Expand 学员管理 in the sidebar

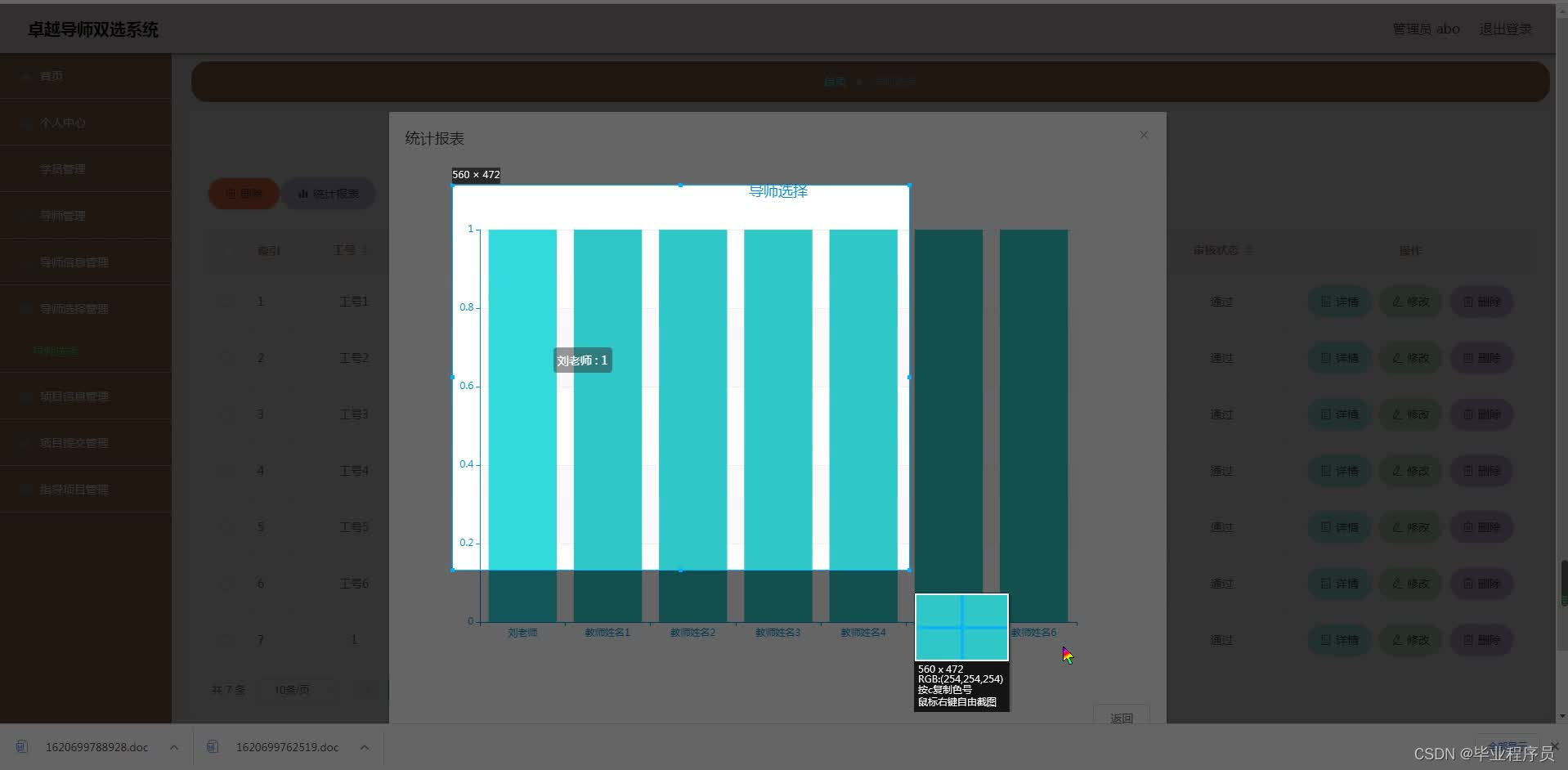click(x=86, y=169)
